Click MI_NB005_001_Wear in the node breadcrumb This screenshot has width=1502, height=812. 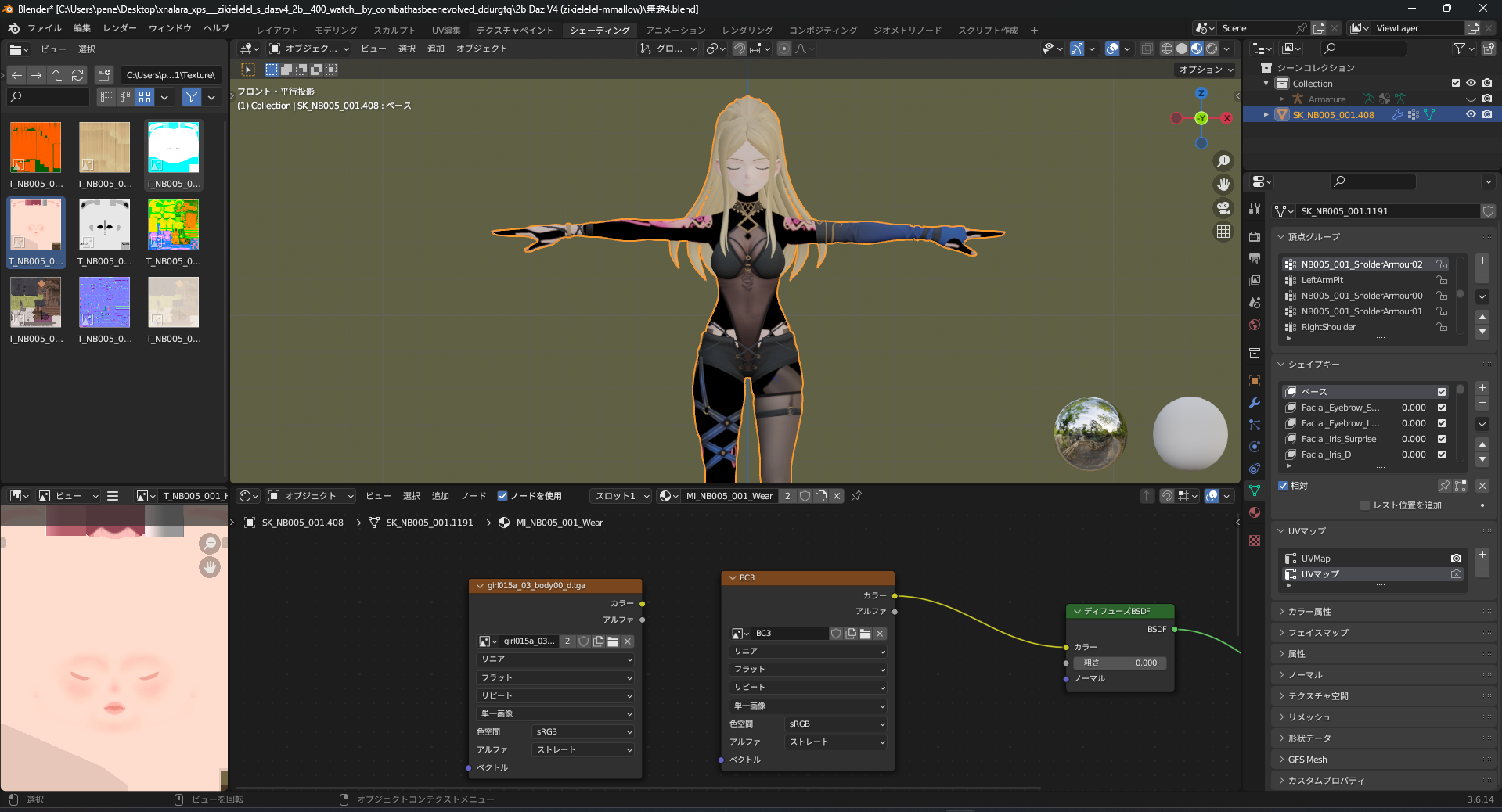pos(559,523)
